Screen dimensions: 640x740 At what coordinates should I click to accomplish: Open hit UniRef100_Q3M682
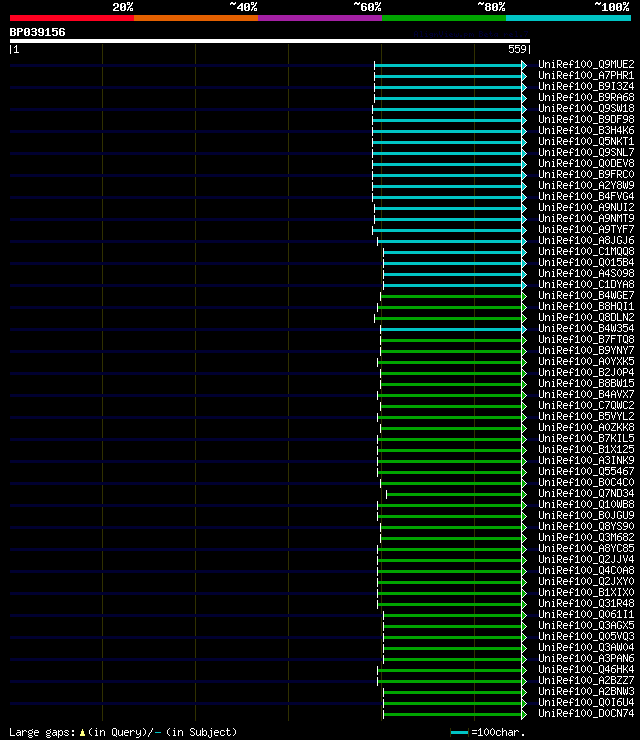coord(586,538)
